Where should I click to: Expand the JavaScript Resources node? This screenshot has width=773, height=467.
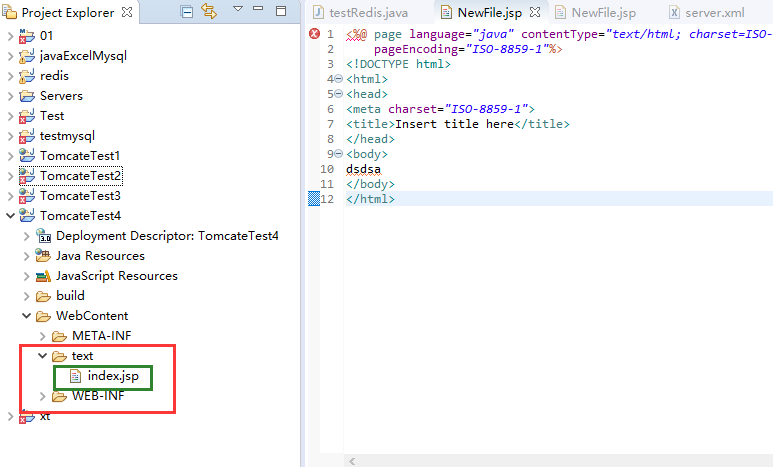point(27,276)
